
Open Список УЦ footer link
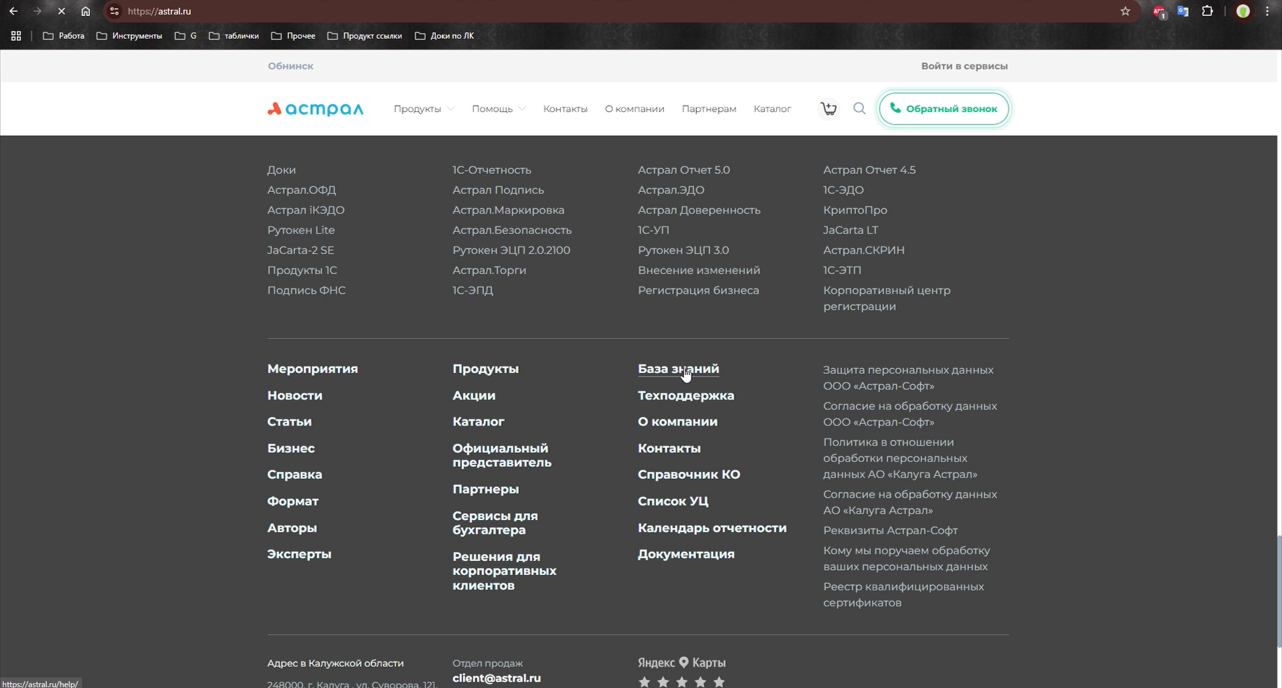click(673, 501)
